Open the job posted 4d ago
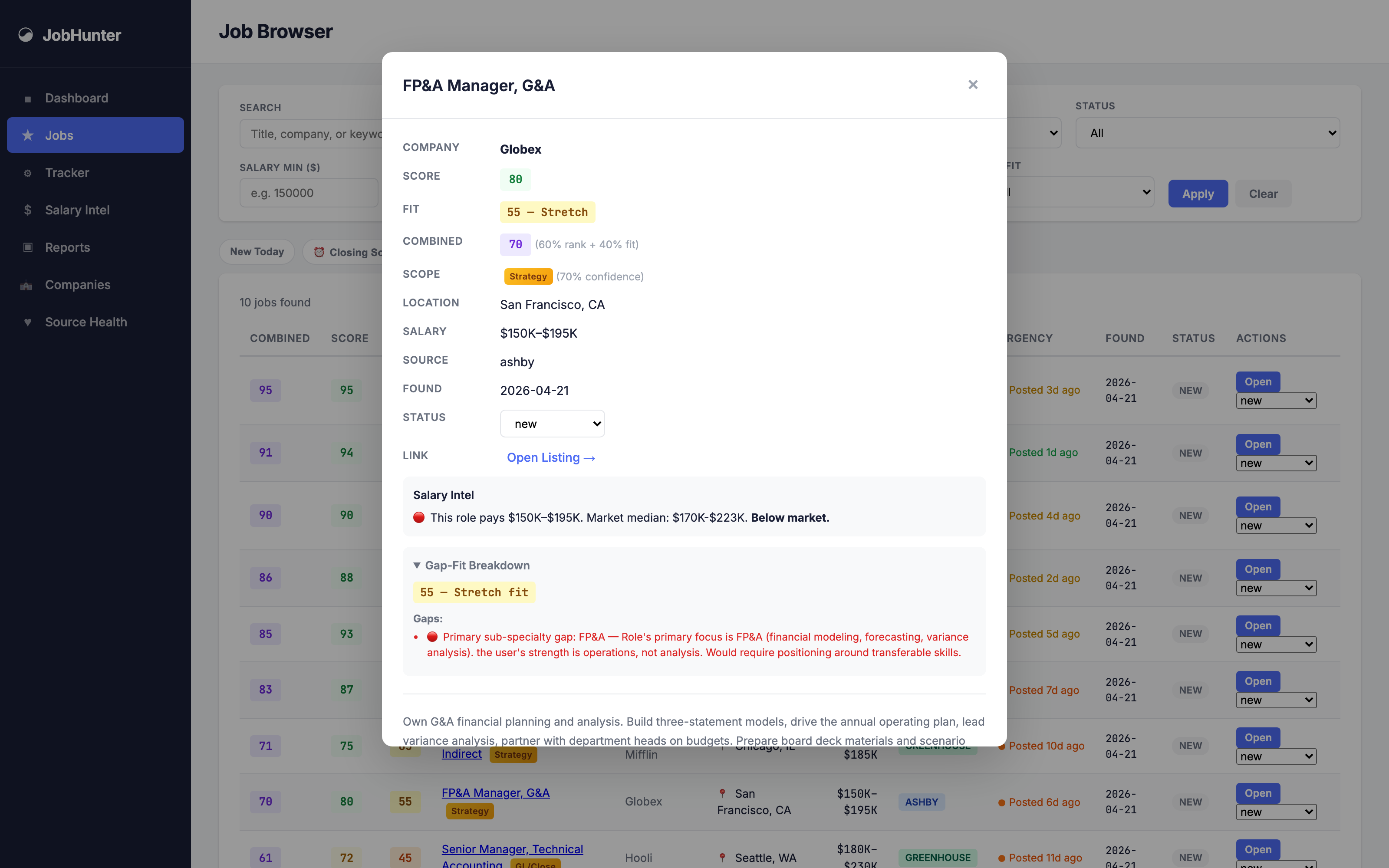Screen dimensions: 1389x868 click(1257, 507)
